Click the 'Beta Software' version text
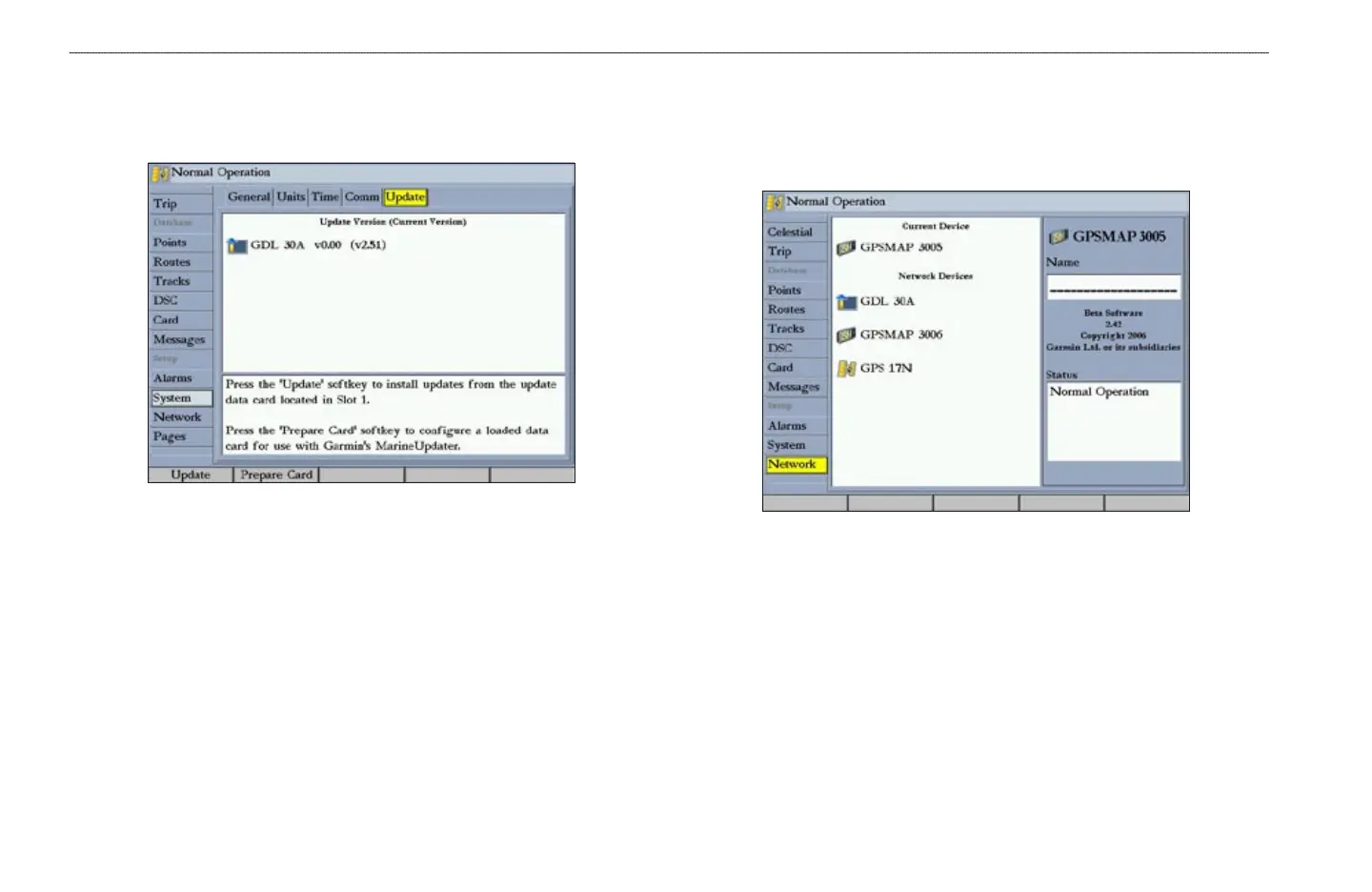Viewport: 1372px width, 892px height. pos(1113,314)
